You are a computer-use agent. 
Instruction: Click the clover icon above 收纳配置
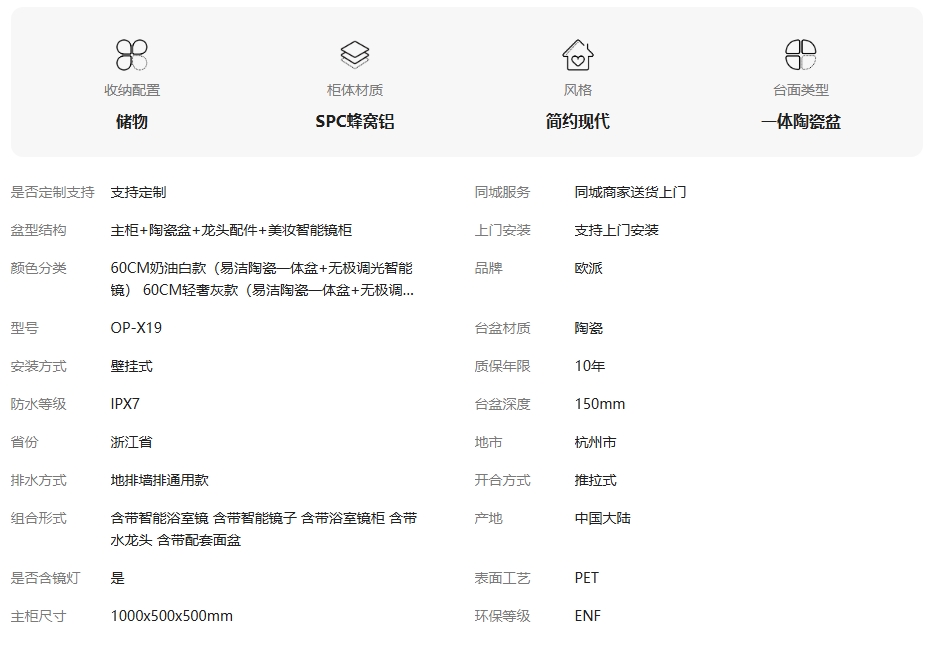[132, 55]
